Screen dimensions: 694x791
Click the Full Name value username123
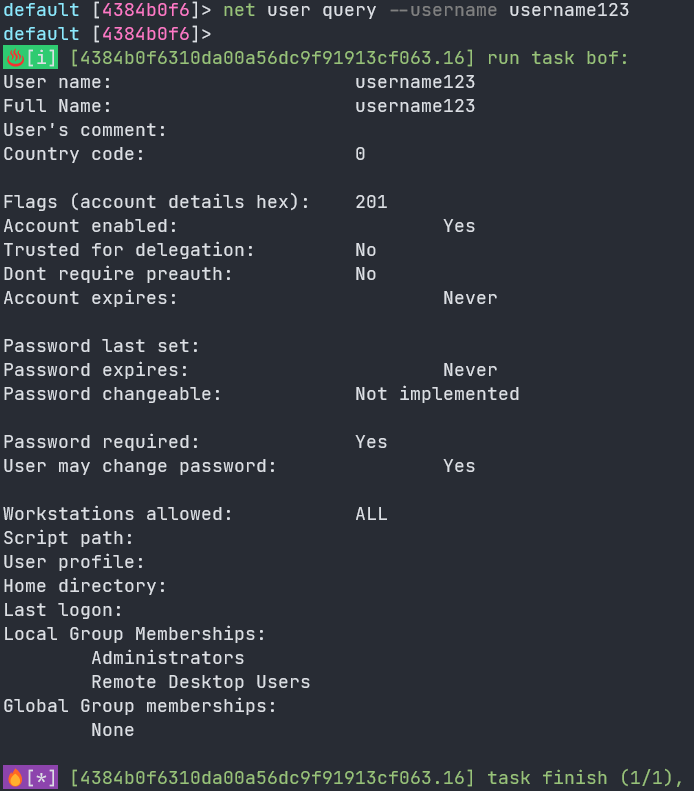(x=415, y=106)
